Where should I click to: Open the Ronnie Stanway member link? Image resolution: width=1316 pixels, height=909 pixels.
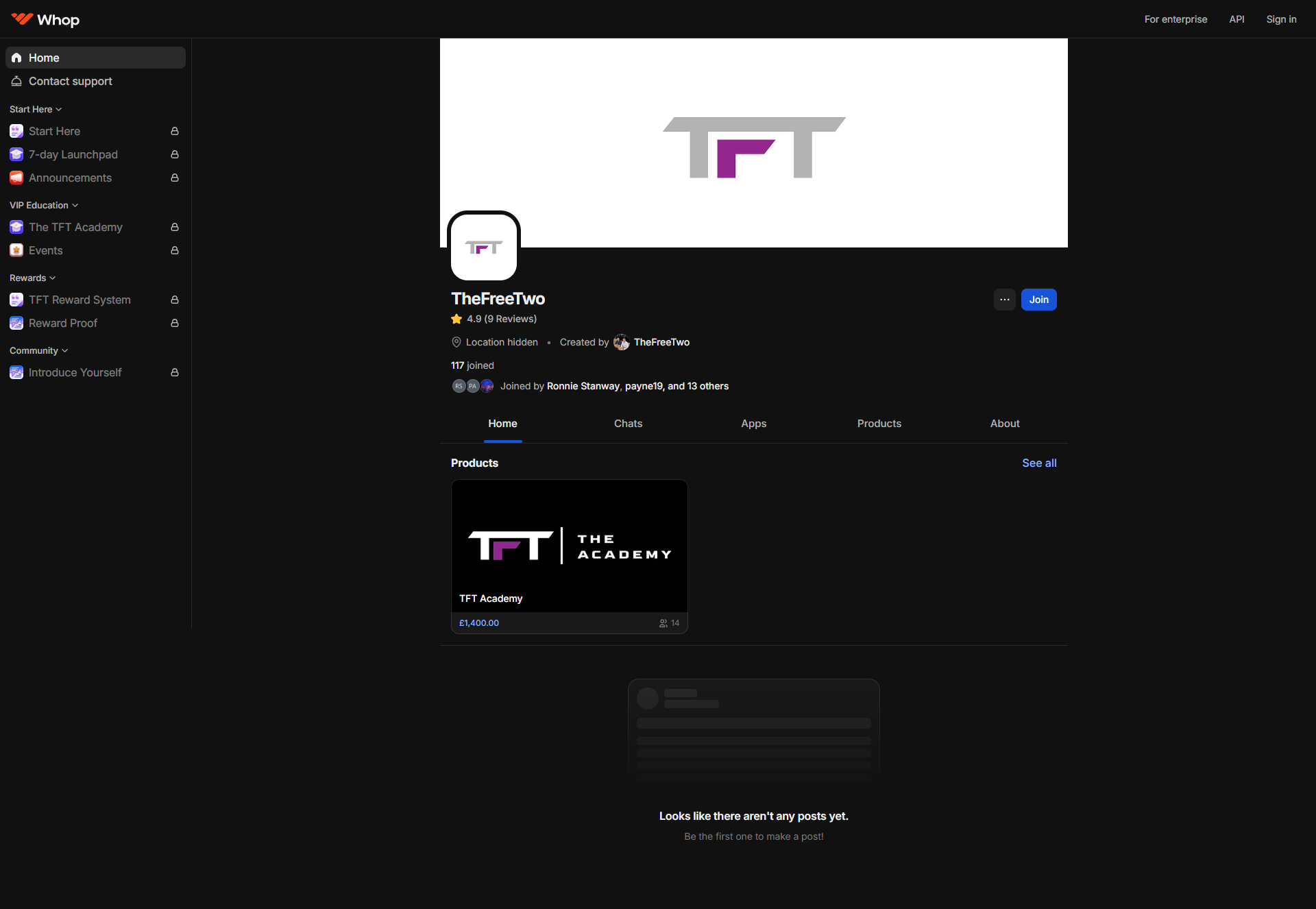click(583, 386)
